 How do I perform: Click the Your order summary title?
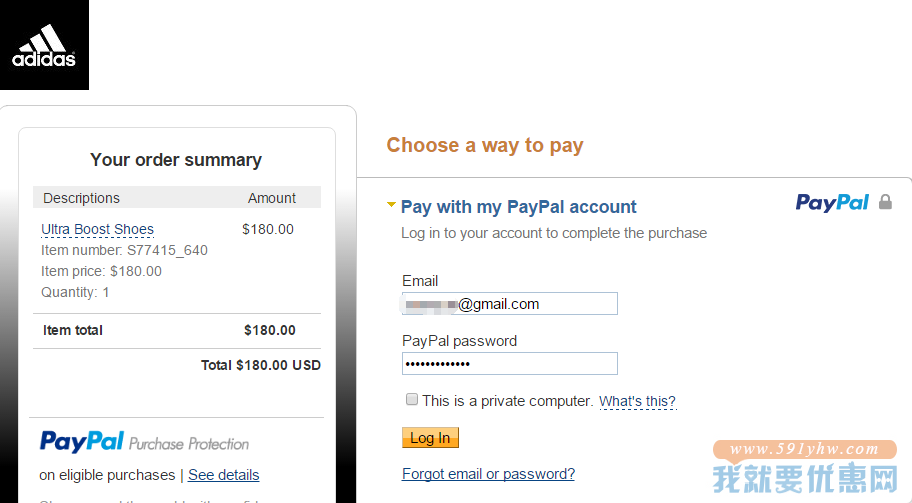(176, 160)
